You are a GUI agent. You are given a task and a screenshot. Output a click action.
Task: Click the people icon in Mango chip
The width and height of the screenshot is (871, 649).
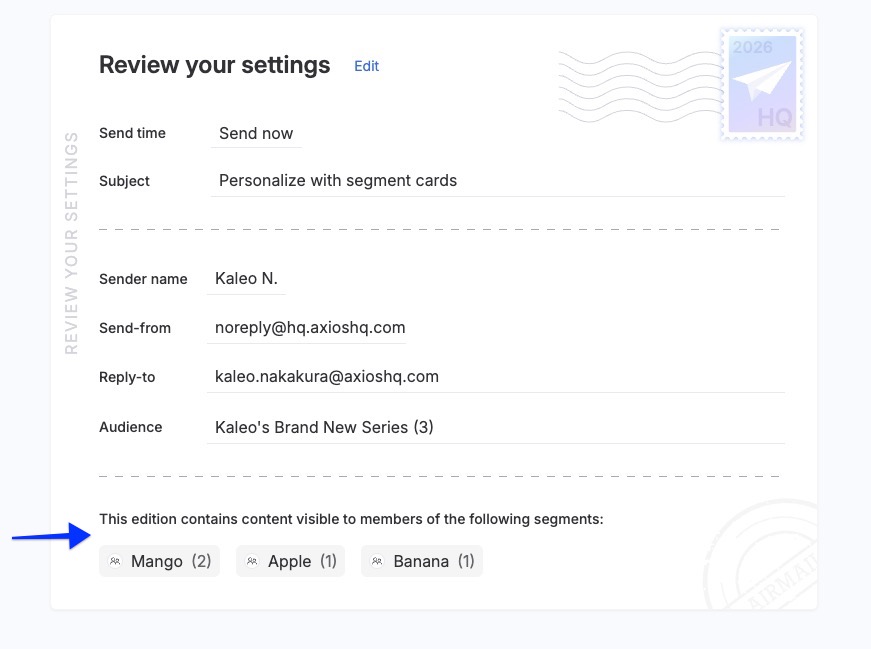(116, 562)
